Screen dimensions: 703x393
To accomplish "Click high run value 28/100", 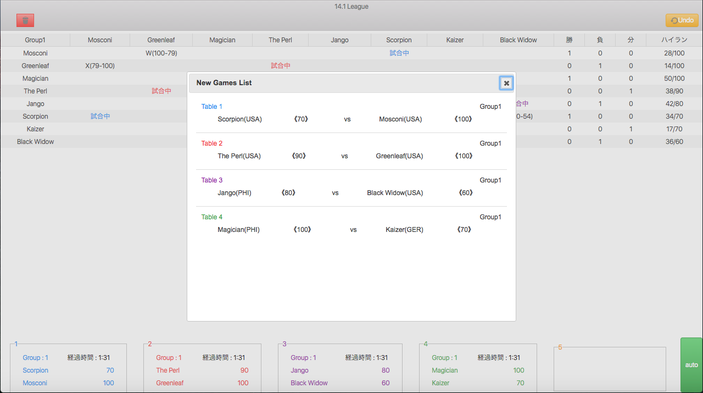I will click(674, 53).
